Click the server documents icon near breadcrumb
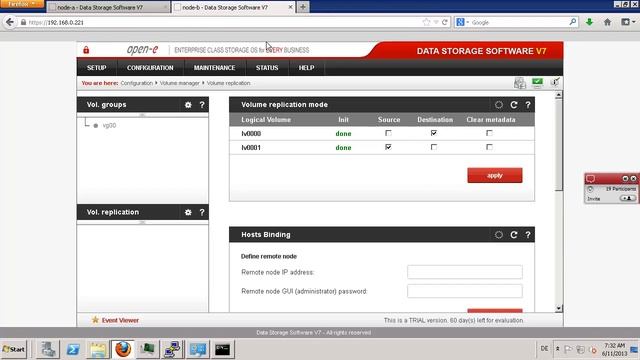Screen dimensions: 640x360 point(520,83)
